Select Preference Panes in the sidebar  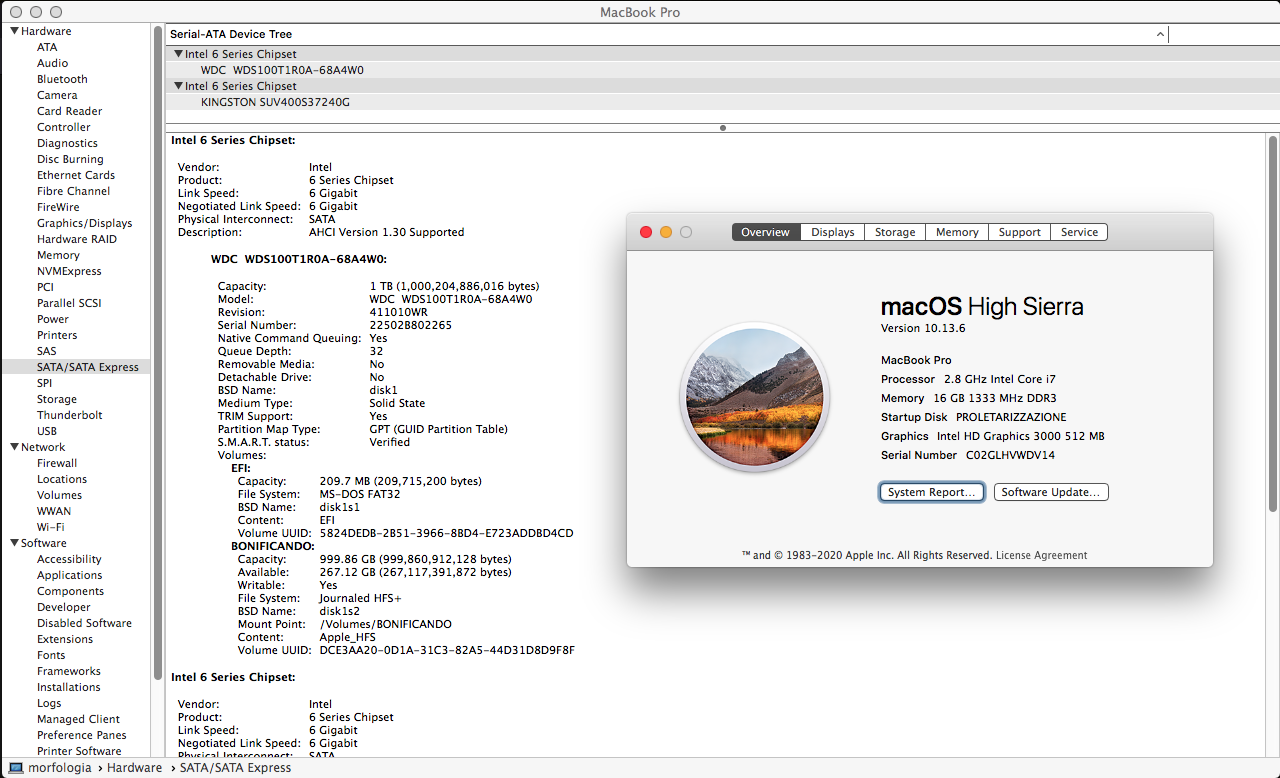click(x=82, y=735)
